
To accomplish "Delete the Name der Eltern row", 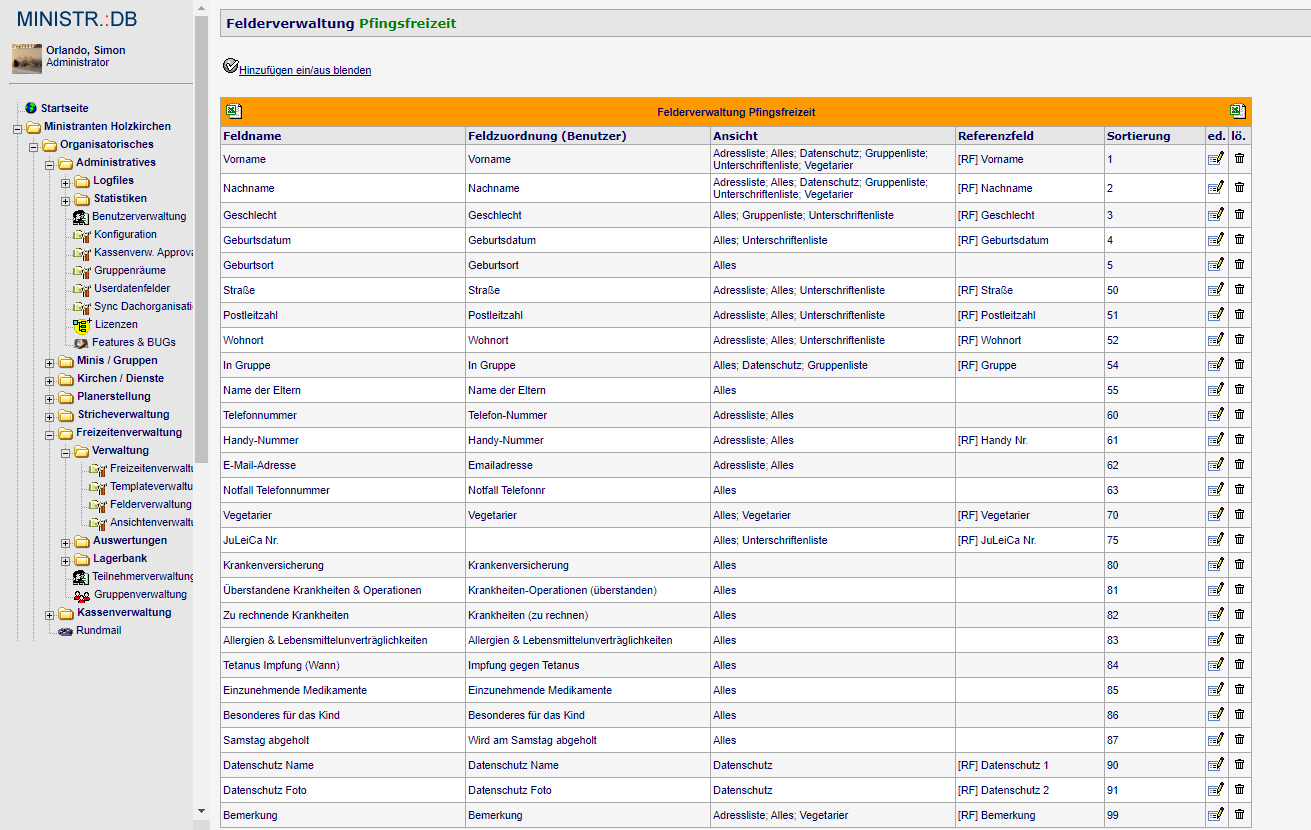I will (1240, 389).
